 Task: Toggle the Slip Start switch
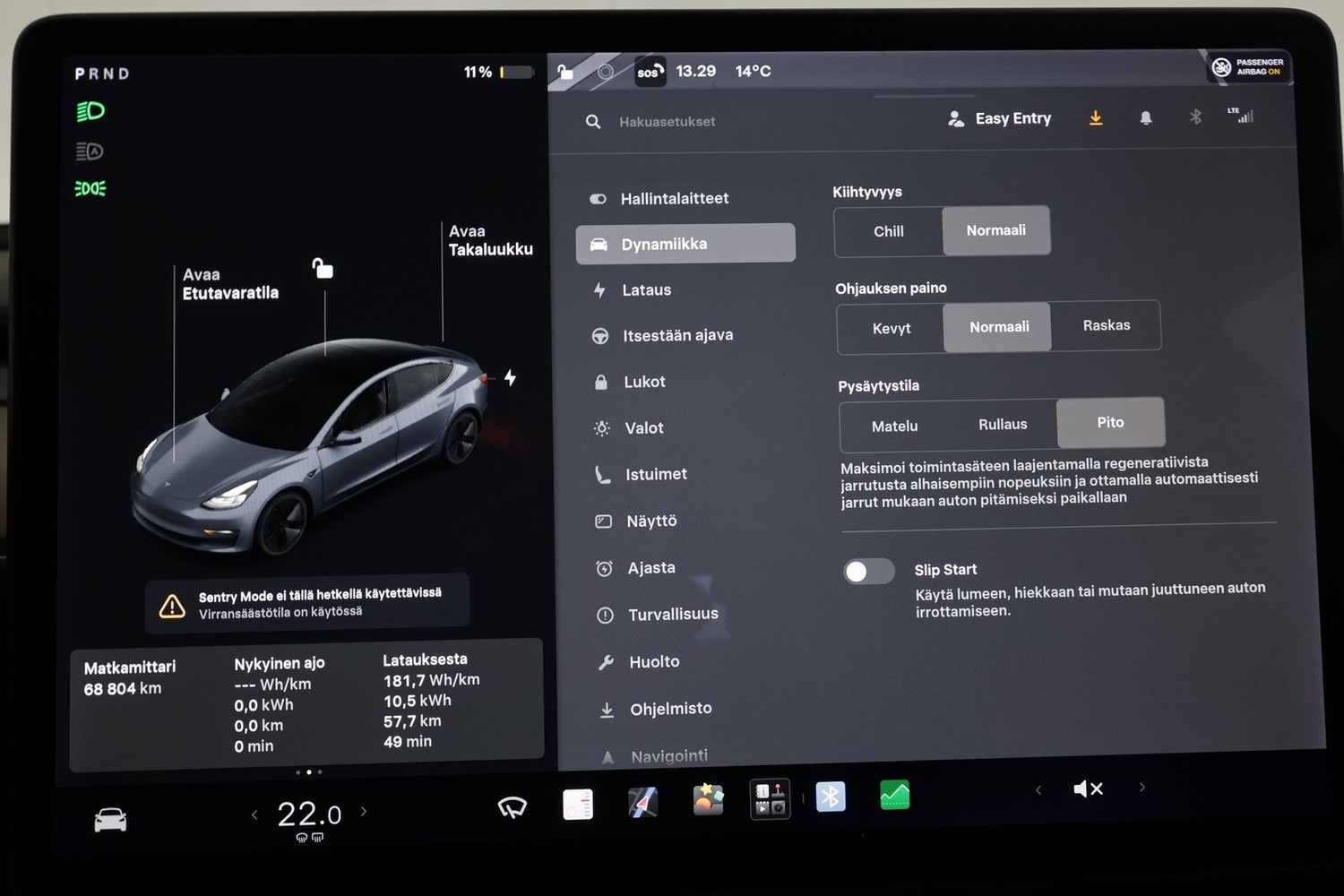click(x=868, y=572)
